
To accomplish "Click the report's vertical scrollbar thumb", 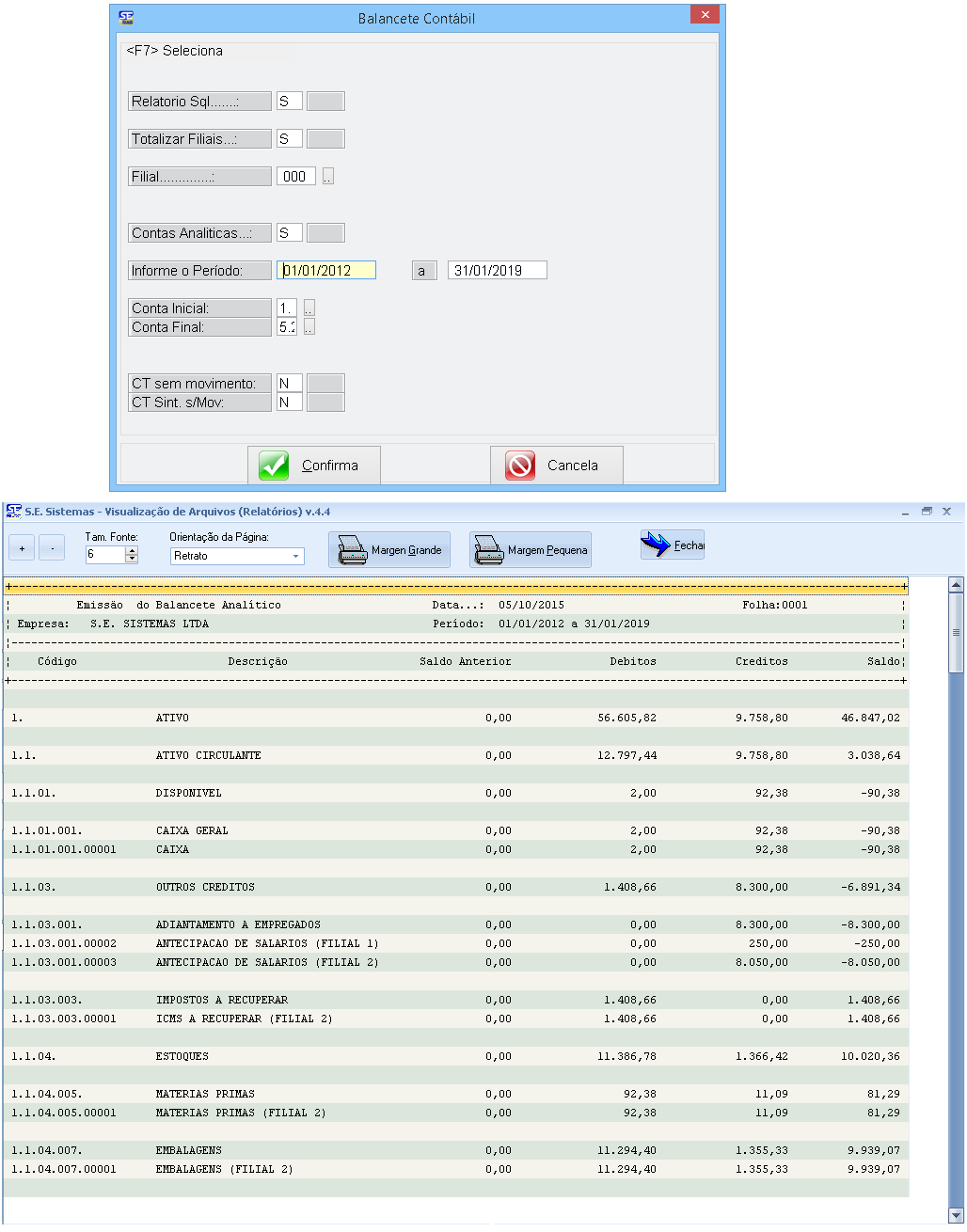I will pyautogui.click(x=956, y=633).
